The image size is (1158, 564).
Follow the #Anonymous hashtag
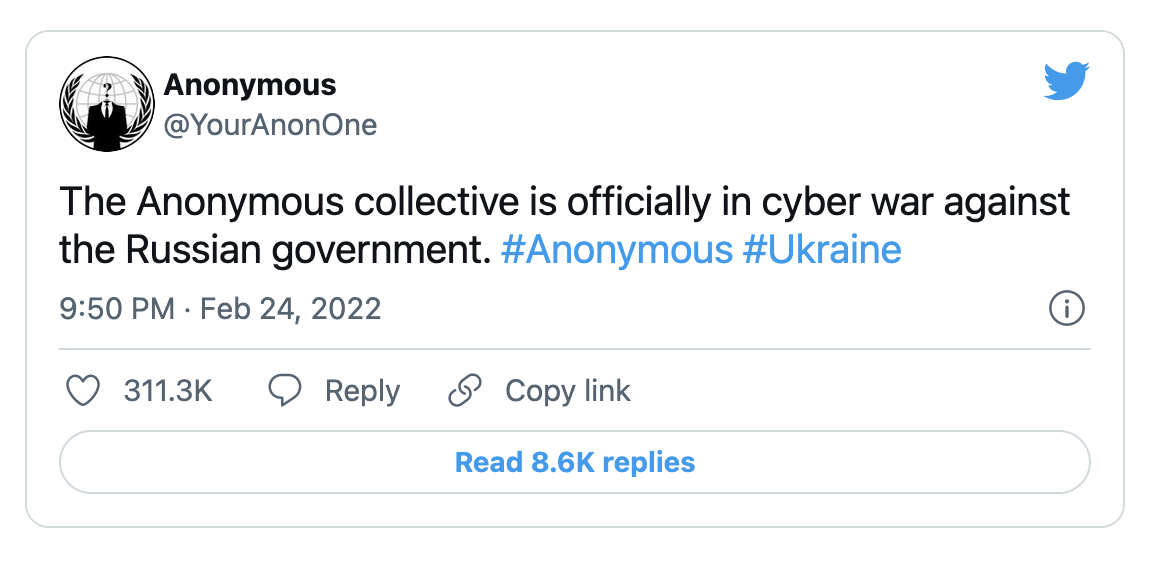click(x=617, y=250)
